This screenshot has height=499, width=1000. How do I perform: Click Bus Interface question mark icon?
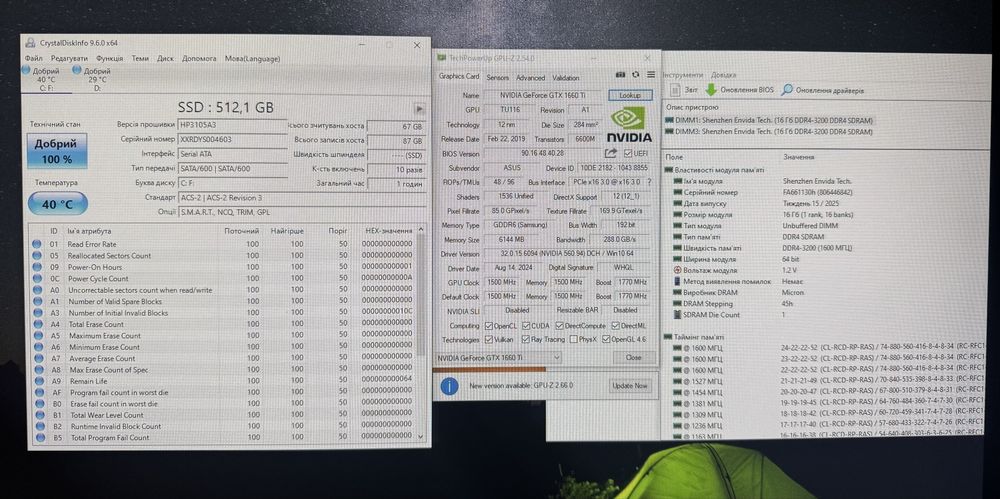649,182
